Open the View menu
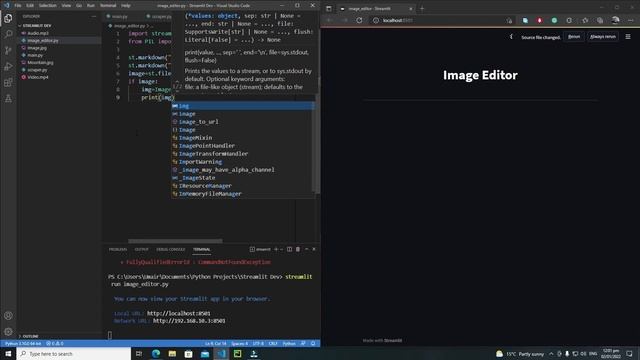 pyautogui.click(x=66, y=5)
